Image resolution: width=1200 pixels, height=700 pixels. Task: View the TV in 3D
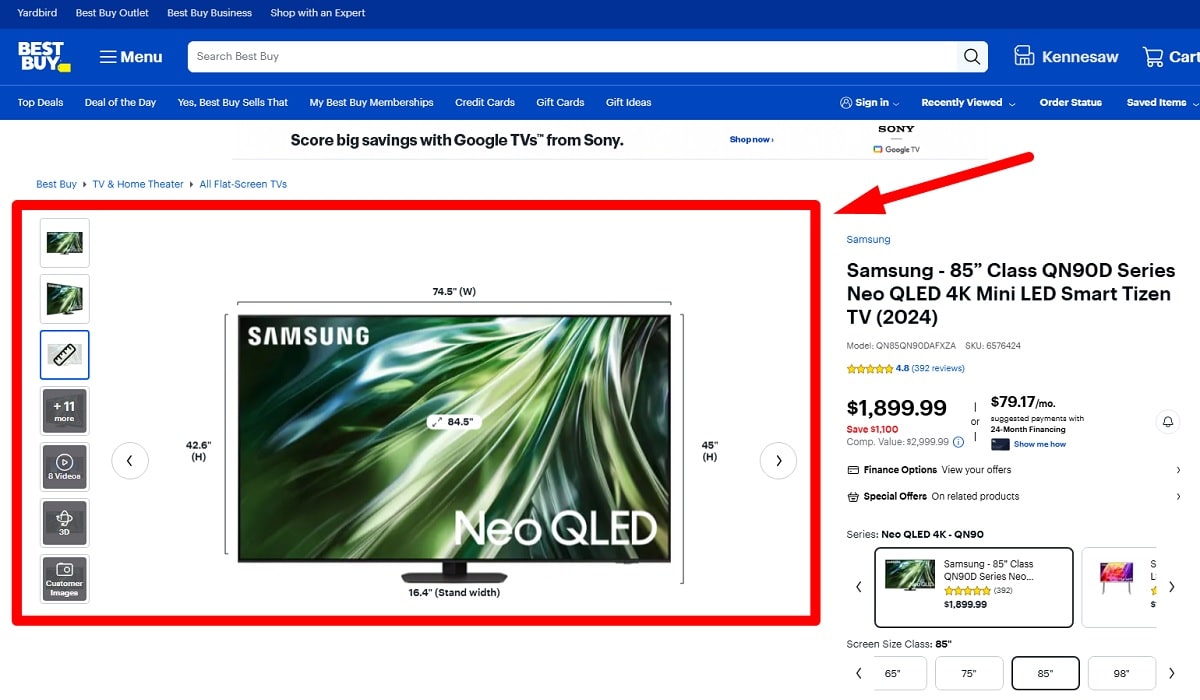pos(64,522)
